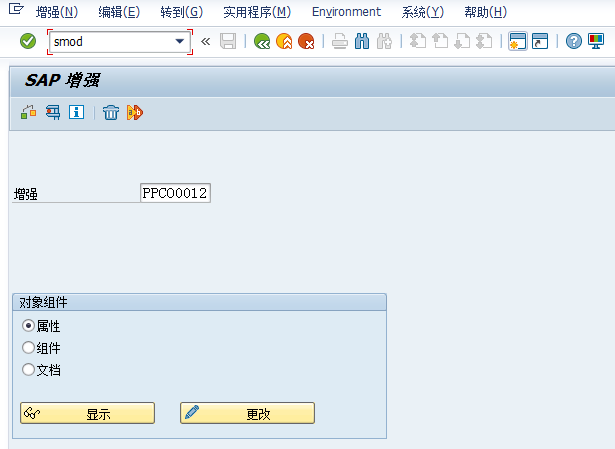The height and width of the screenshot is (449, 615).
Task: Click the green Back icon
Action: 262,41
